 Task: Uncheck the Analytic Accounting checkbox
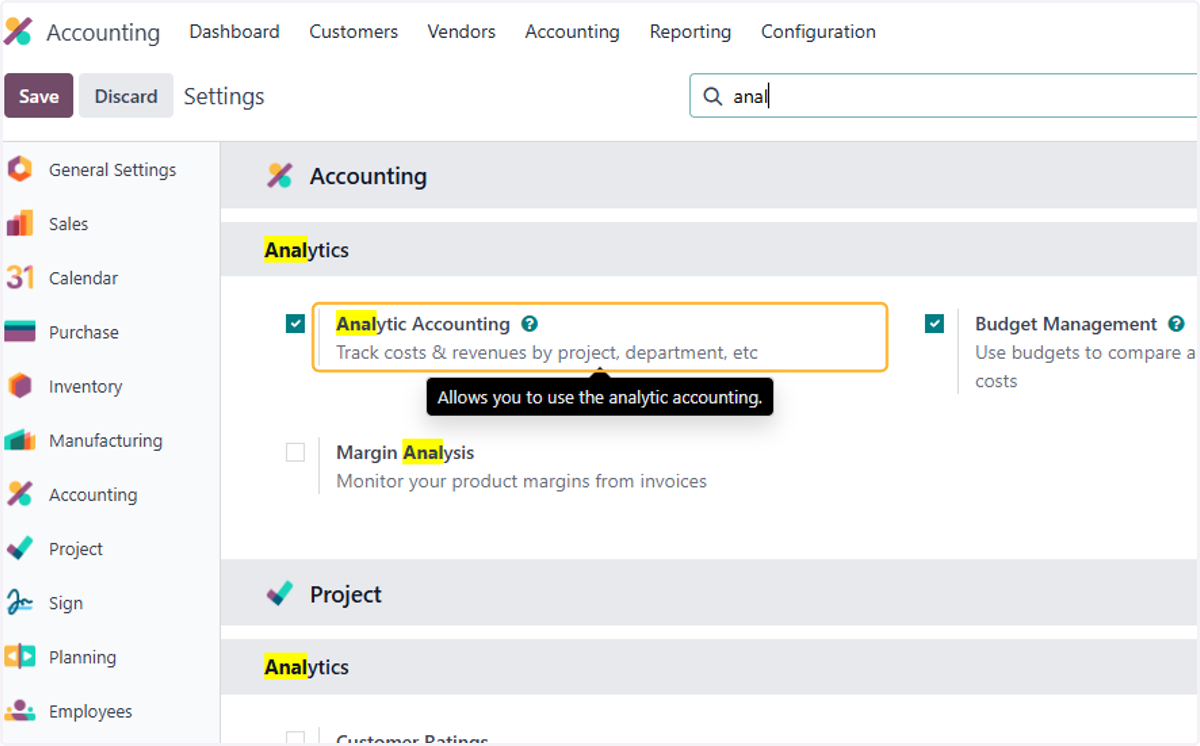pos(295,324)
